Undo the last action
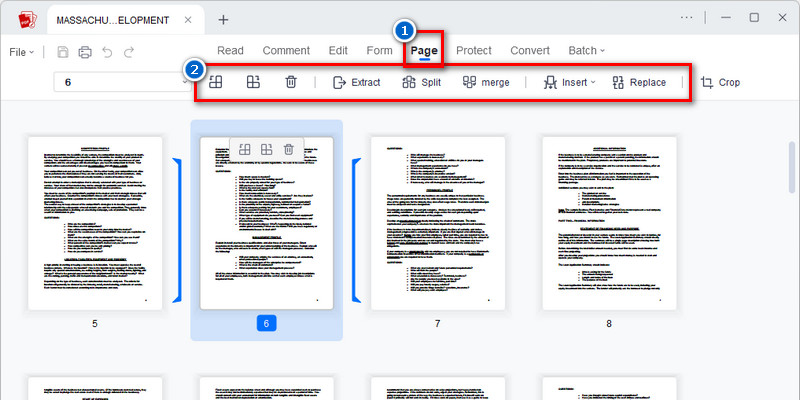Viewport: 800px width, 400px height. [x=107, y=52]
